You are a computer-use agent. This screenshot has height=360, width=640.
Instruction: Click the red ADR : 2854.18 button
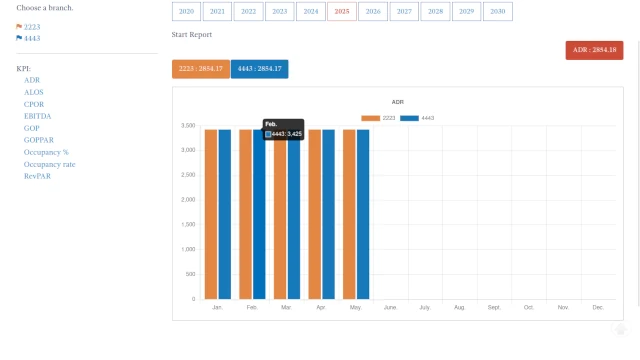click(x=594, y=50)
